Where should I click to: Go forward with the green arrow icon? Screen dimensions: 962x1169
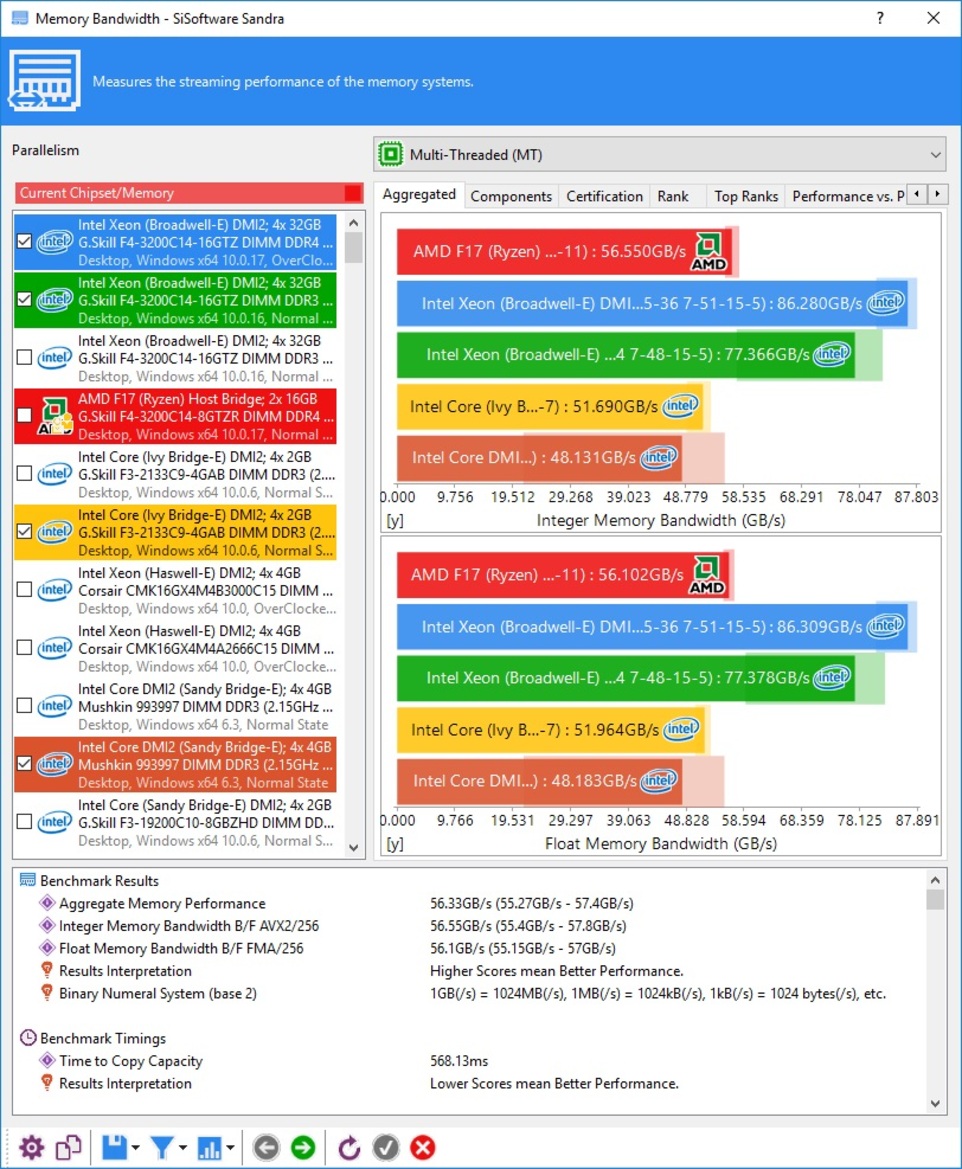click(303, 1147)
